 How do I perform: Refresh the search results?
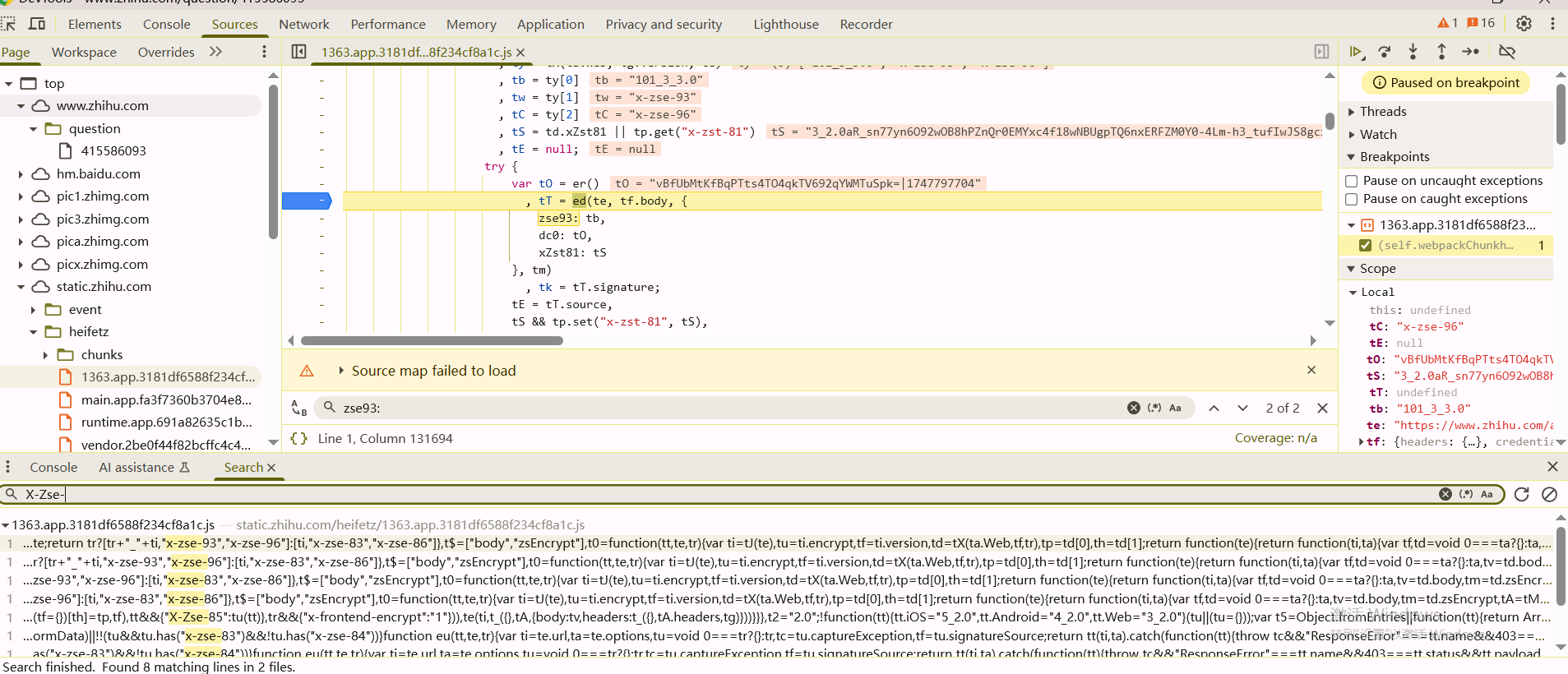[1521, 494]
